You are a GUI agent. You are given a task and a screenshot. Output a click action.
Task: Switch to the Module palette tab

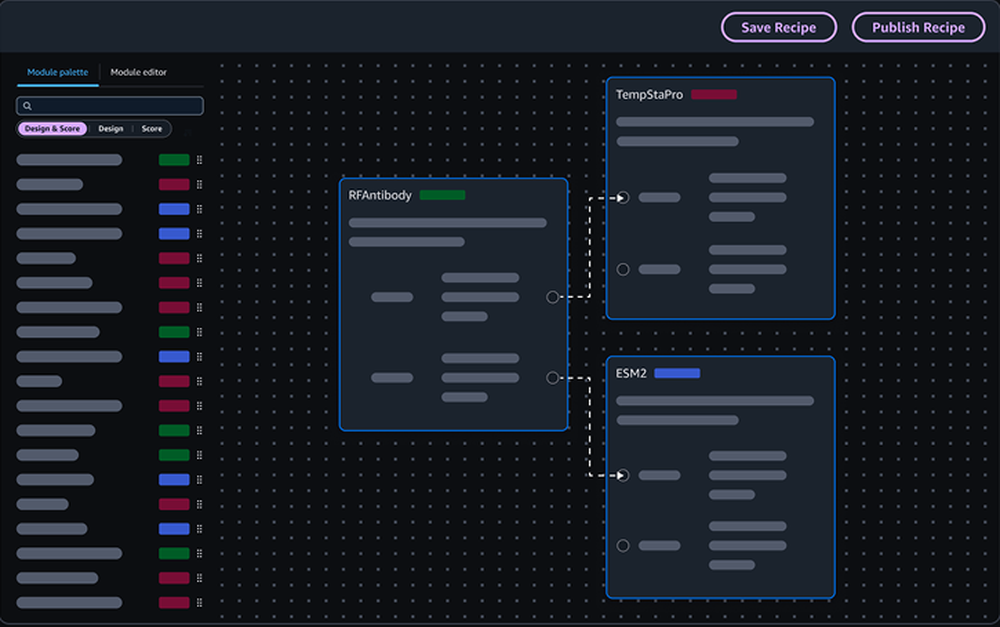tap(57, 72)
